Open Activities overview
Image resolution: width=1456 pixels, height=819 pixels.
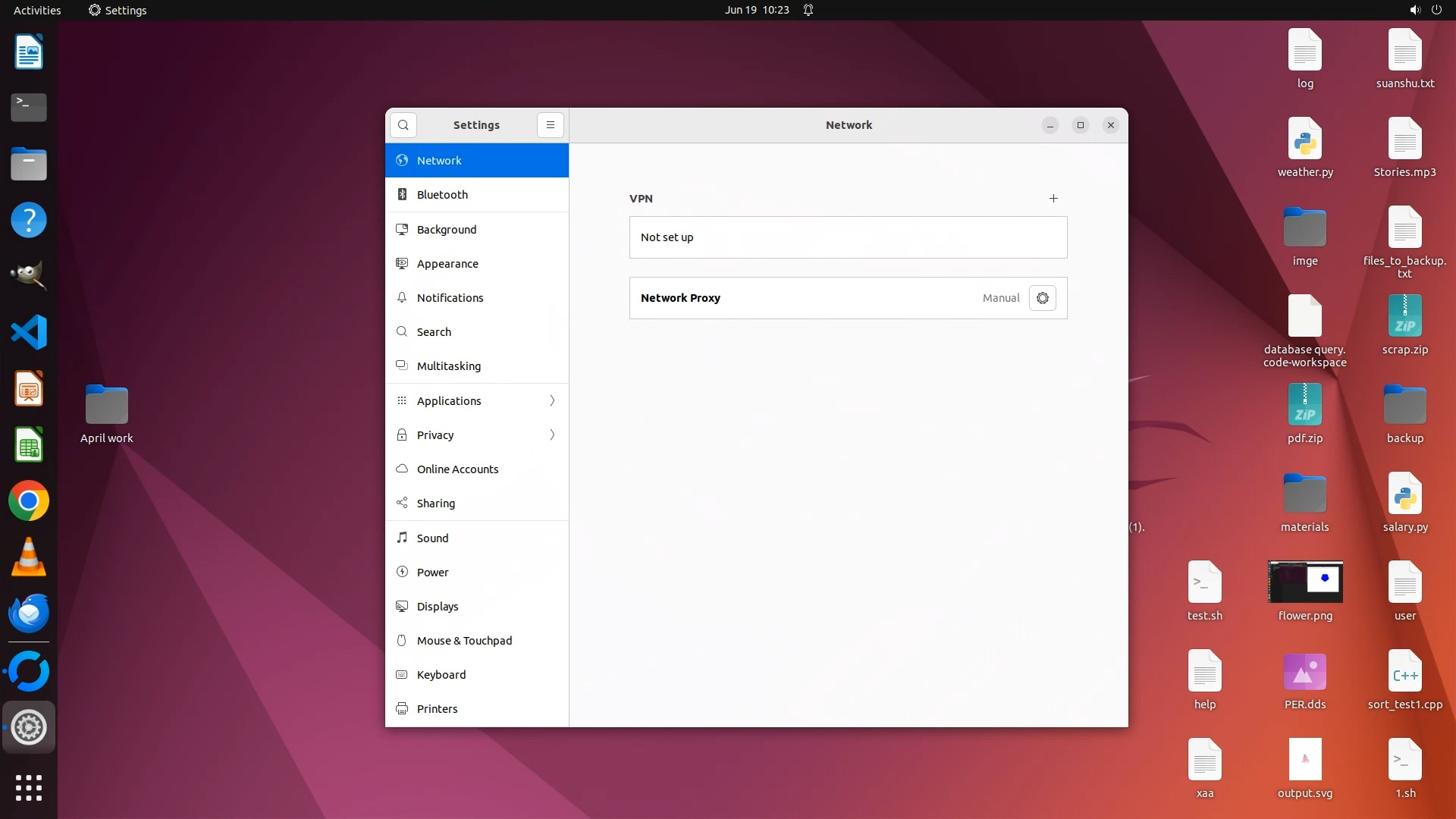point(37,10)
